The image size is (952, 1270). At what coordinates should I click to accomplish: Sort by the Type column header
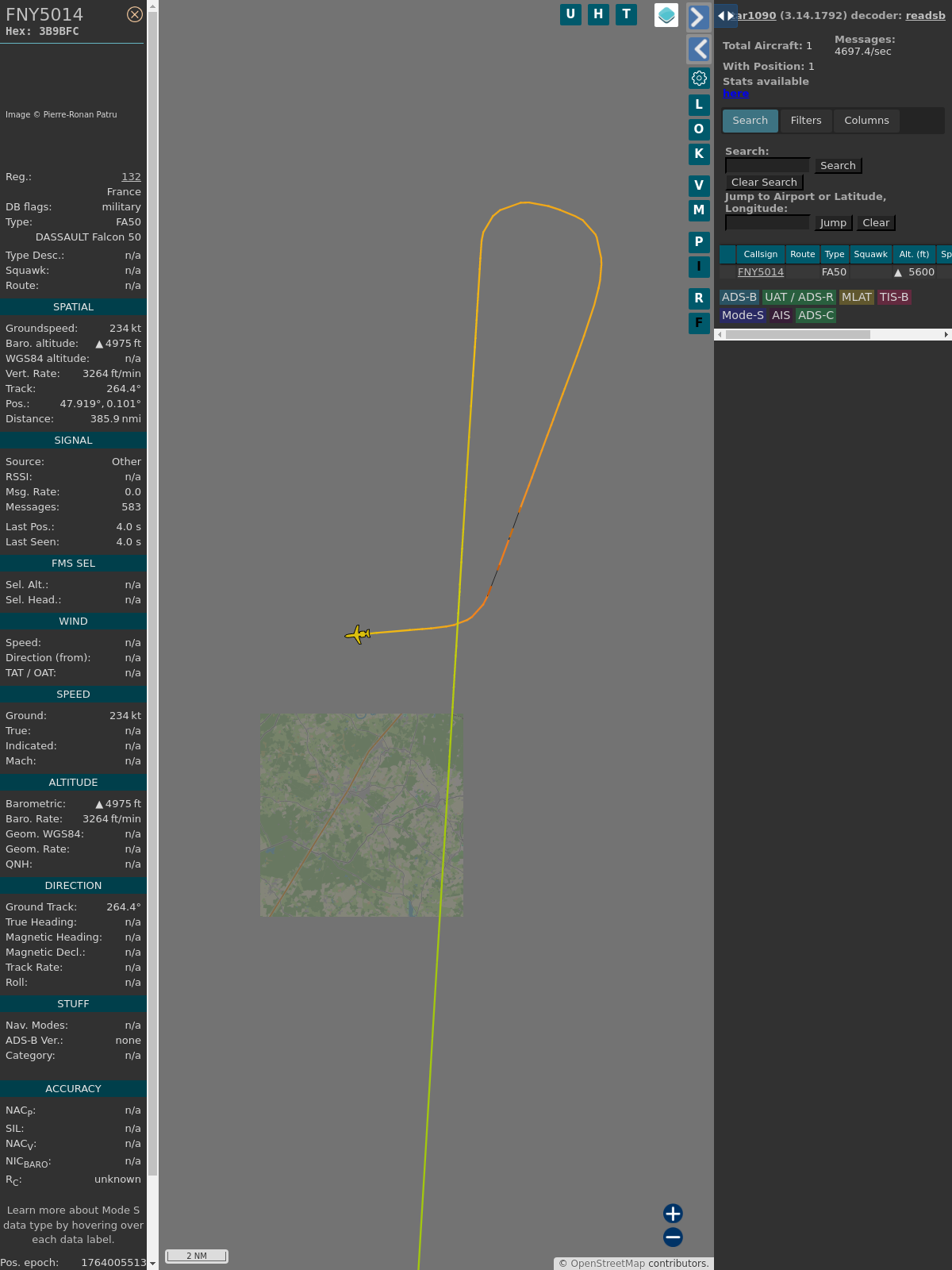pos(834,254)
